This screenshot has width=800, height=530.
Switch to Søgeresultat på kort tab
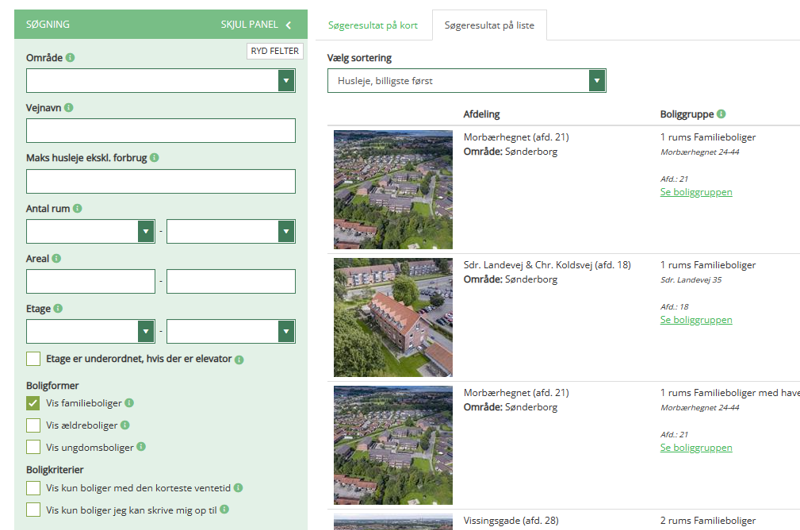(373, 25)
